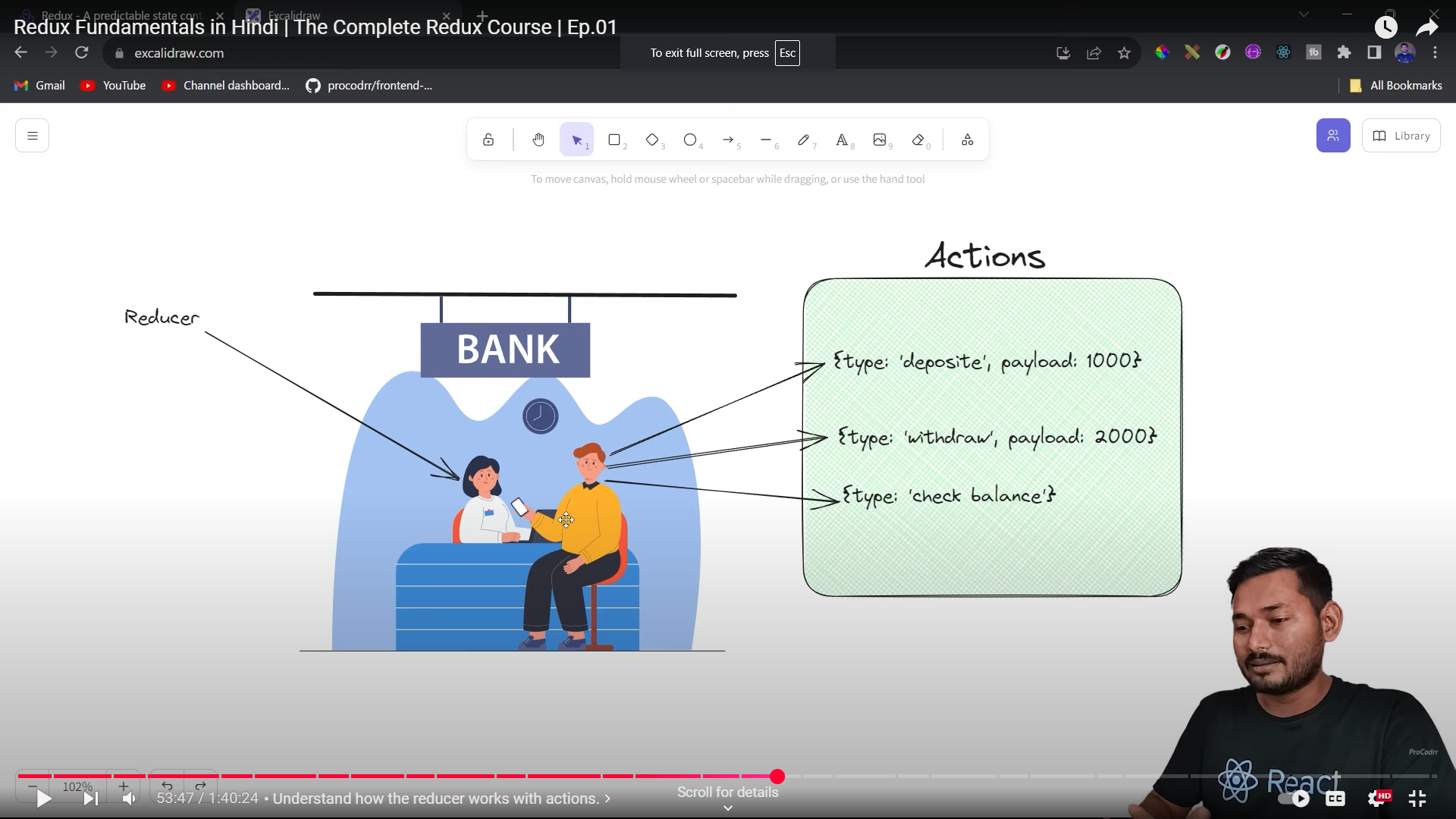Viewport: 1456px width, 819px height.
Task: Open All Bookmarks folder
Action: click(1396, 86)
